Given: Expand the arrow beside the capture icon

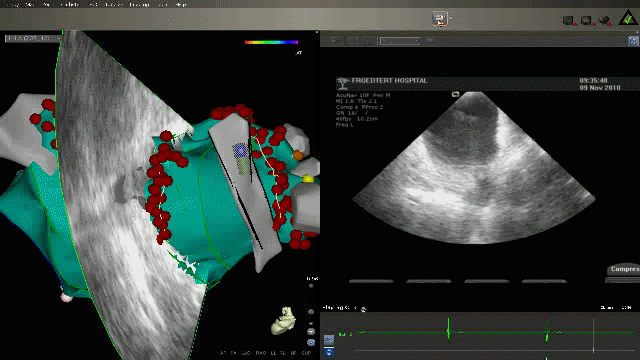Looking at the screenshot, I should click(450, 18).
